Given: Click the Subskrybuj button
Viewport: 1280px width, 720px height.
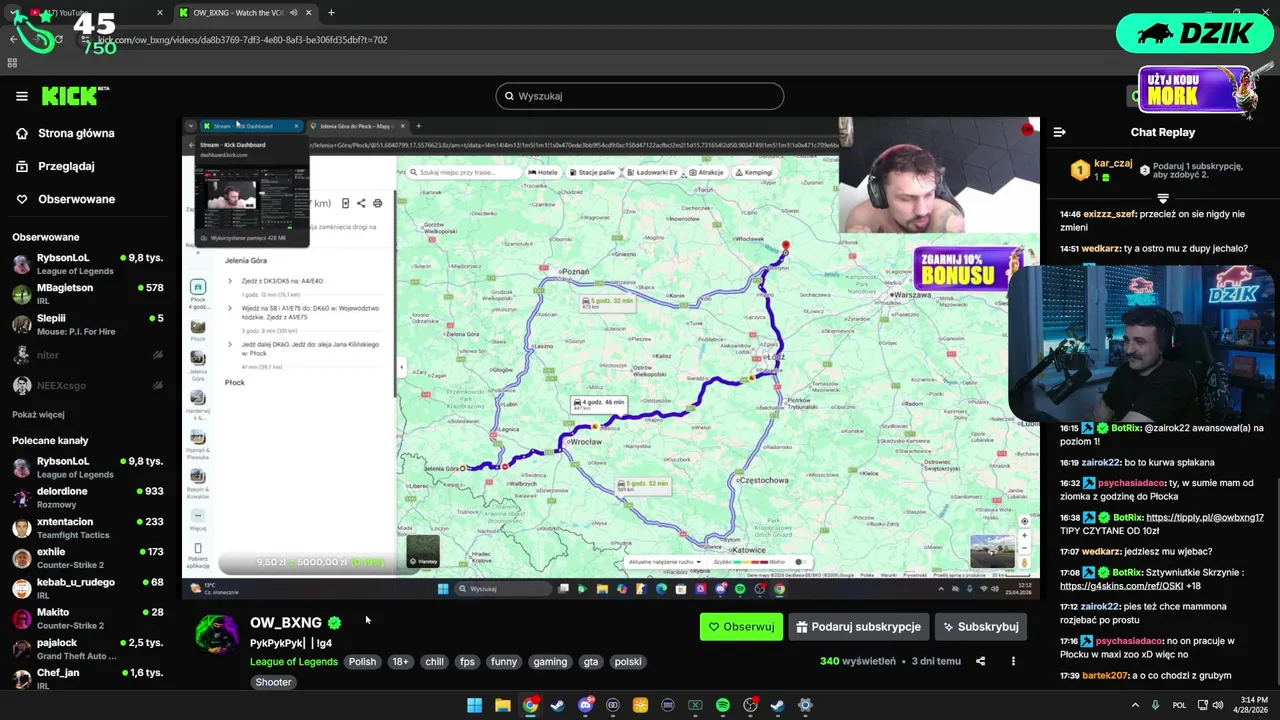Looking at the screenshot, I should click(x=980, y=627).
